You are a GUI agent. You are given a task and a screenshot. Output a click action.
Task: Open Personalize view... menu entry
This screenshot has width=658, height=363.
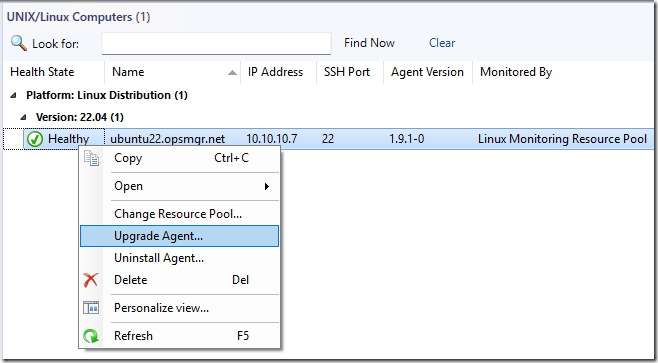tap(180, 308)
